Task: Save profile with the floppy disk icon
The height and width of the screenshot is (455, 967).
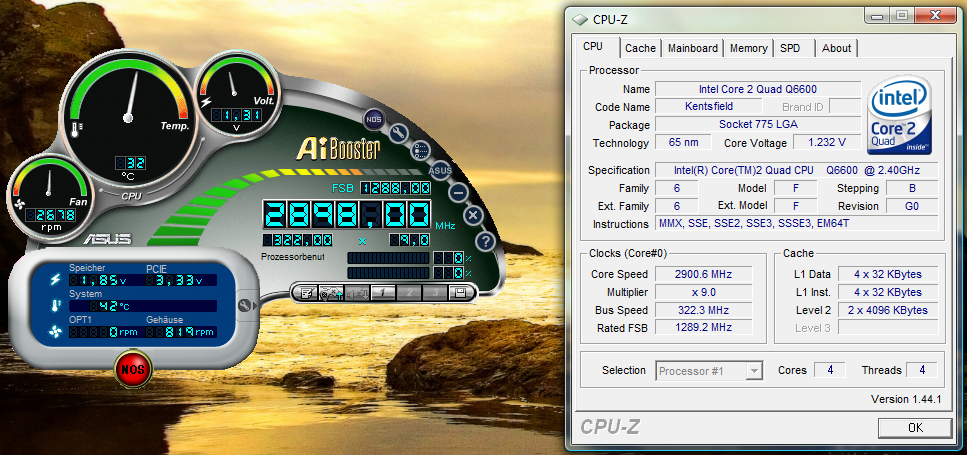Action: point(460,293)
